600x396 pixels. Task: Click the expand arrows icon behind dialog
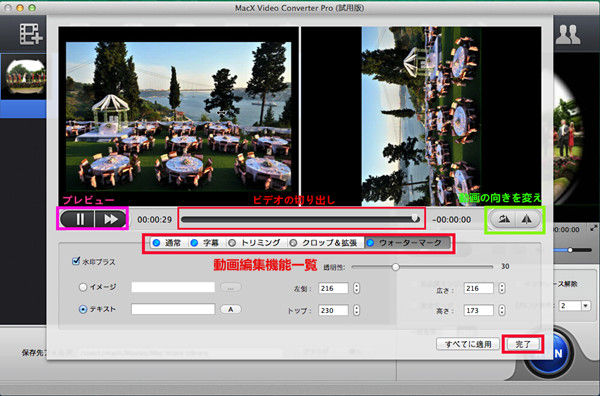[x=593, y=228]
